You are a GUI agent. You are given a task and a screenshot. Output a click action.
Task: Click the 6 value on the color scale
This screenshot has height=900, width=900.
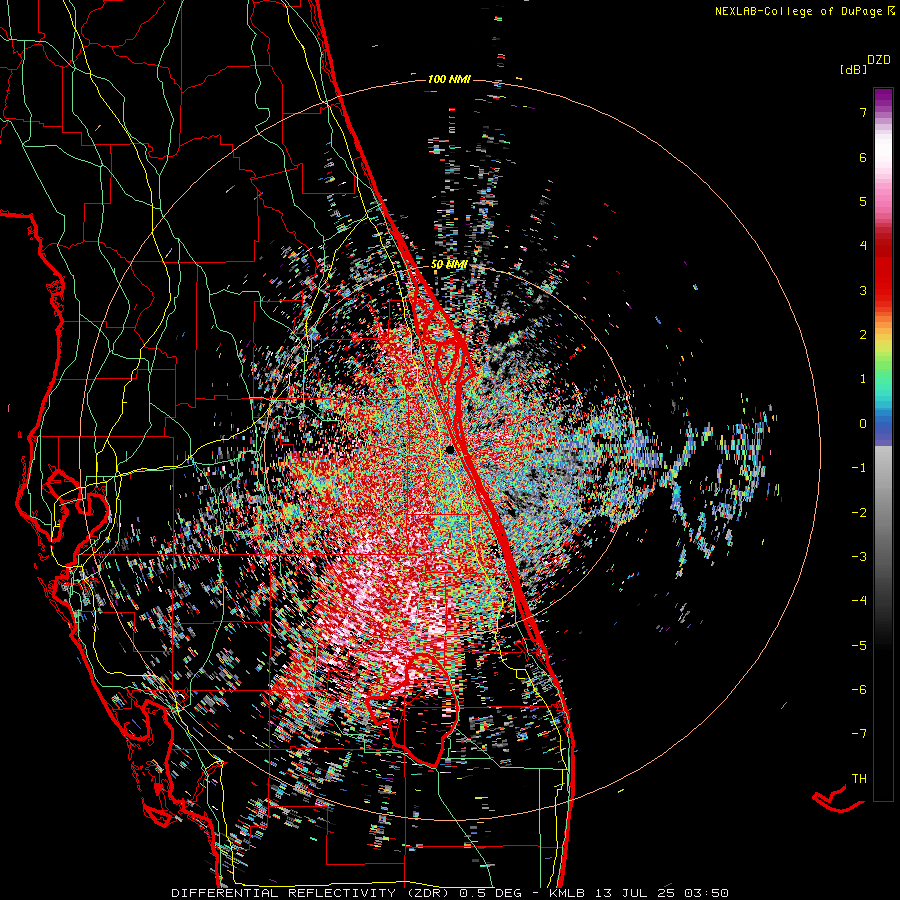[863, 157]
